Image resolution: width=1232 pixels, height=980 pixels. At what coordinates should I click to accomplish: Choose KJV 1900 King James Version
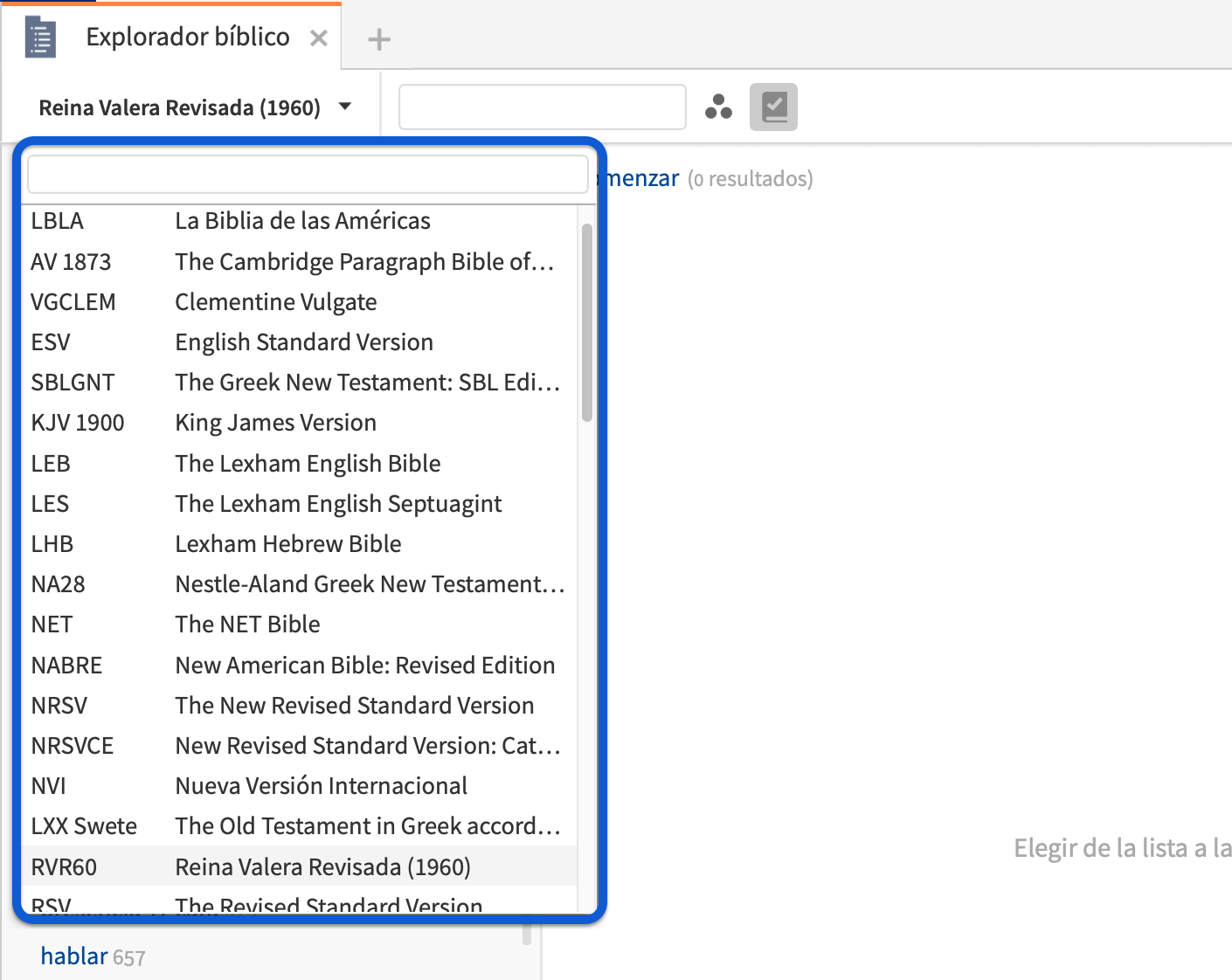pos(299,423)
